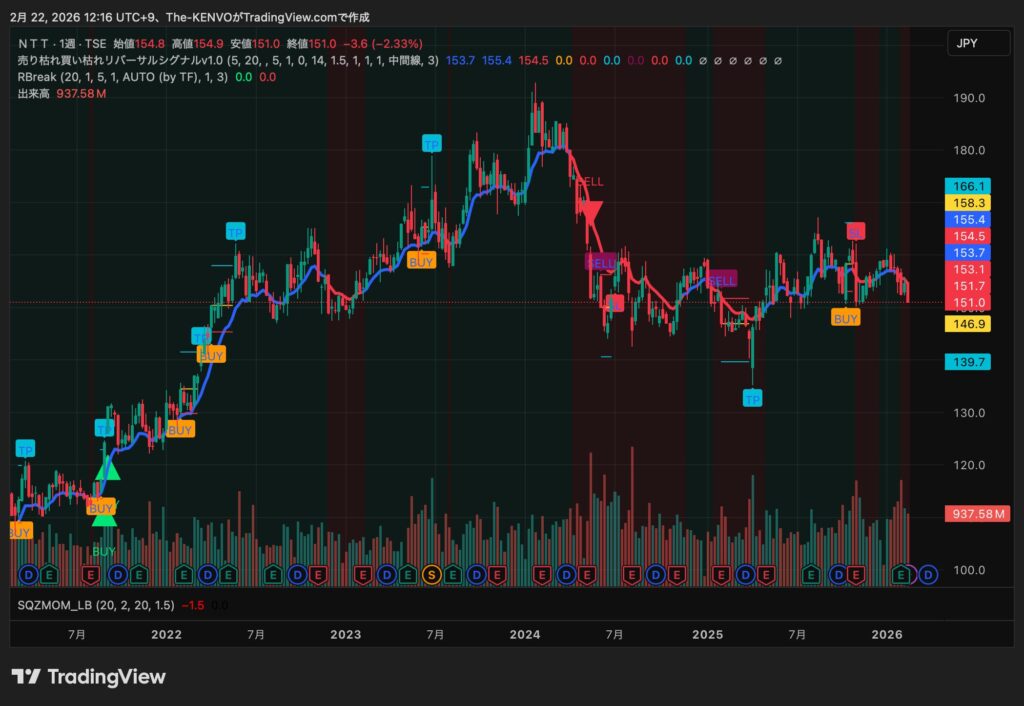Screen dimensions: 1024x706
Task: Click the red 937.58M volume label
Action: tap(977, 513)
